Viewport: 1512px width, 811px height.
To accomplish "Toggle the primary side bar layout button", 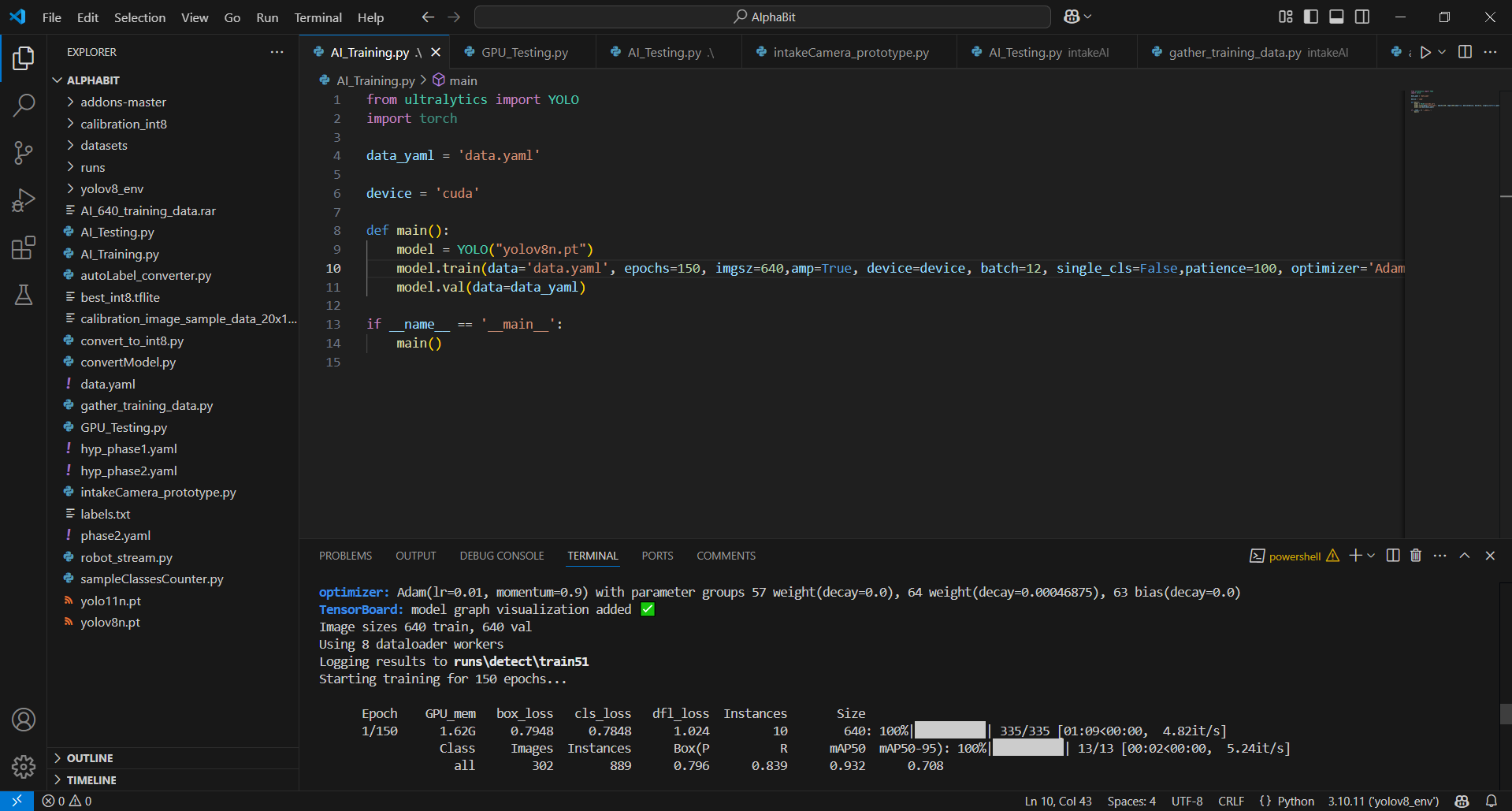I will pos(1311,17).
